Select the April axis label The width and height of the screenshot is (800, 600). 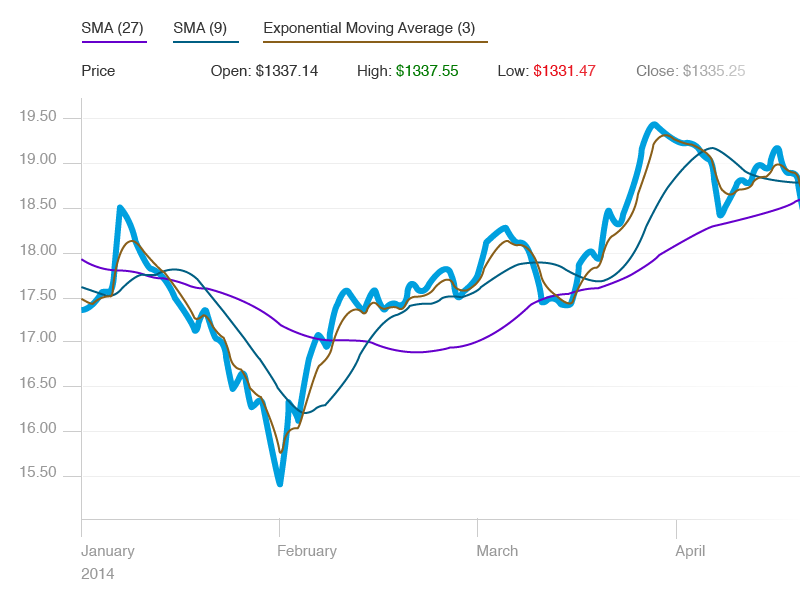(690, 551)
